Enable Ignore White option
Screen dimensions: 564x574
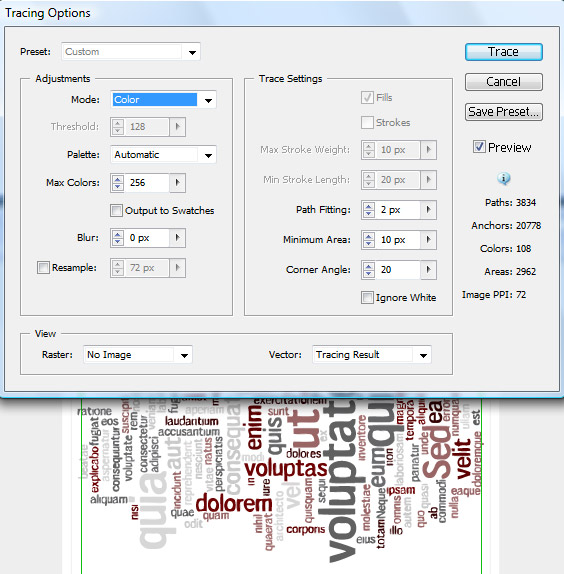pyautogui.click(x=367, y=297)
